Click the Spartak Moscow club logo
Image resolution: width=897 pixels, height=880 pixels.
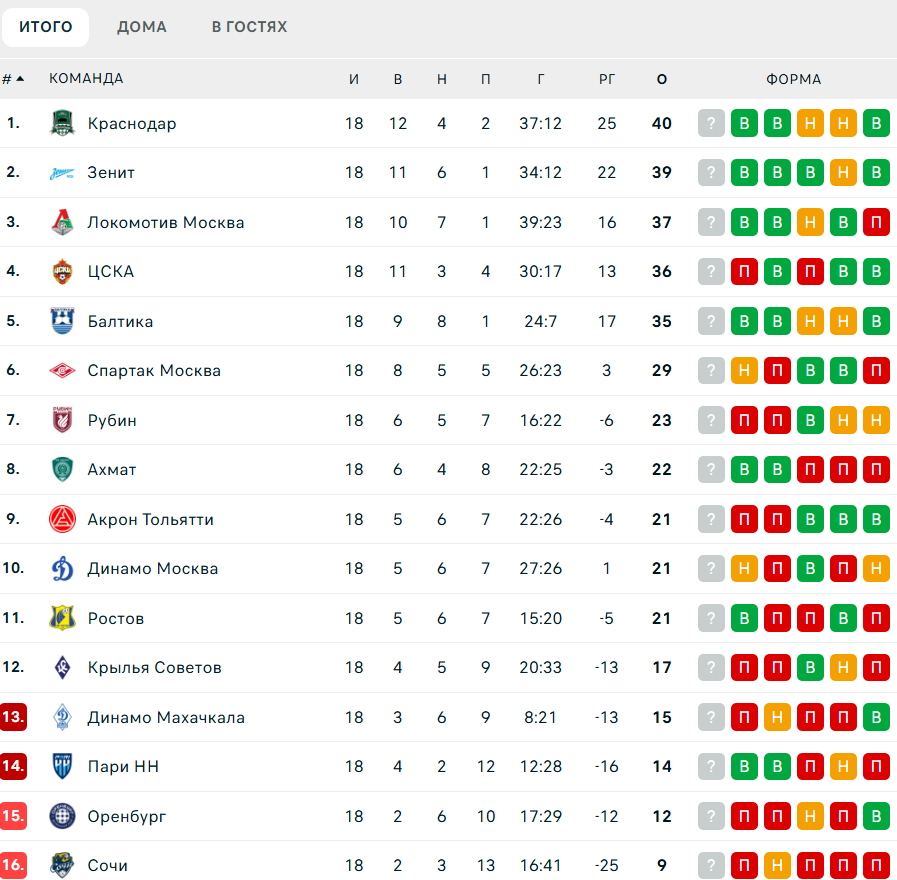(62, 371)
